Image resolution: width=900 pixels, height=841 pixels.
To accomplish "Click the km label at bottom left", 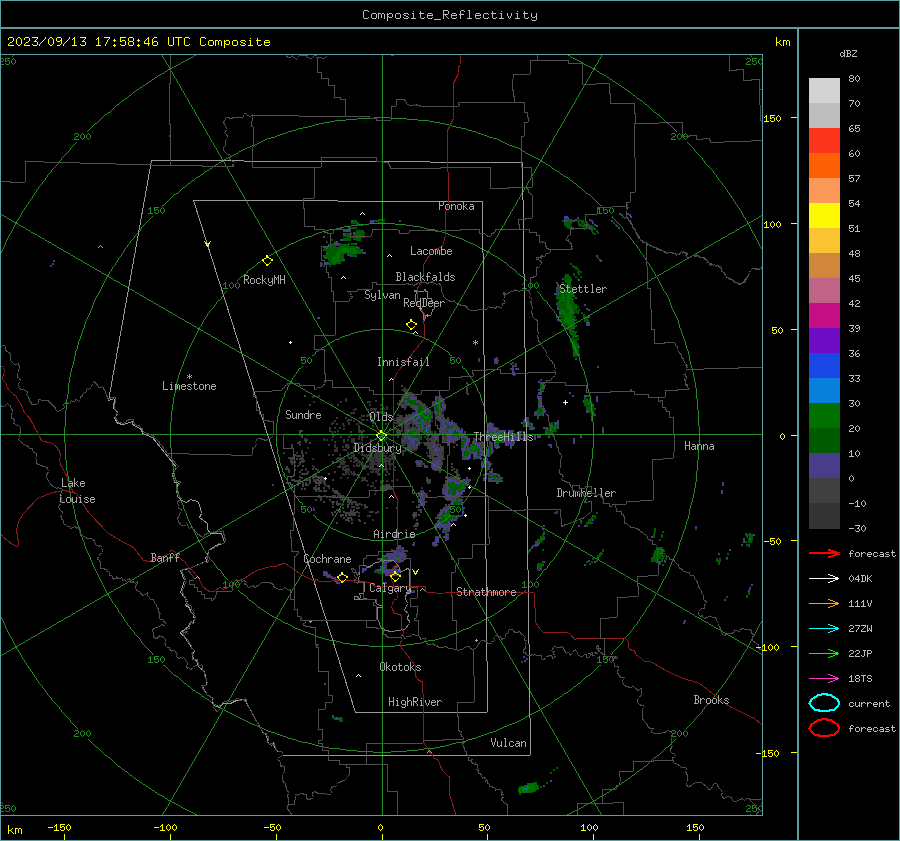I will coord(14,830).
